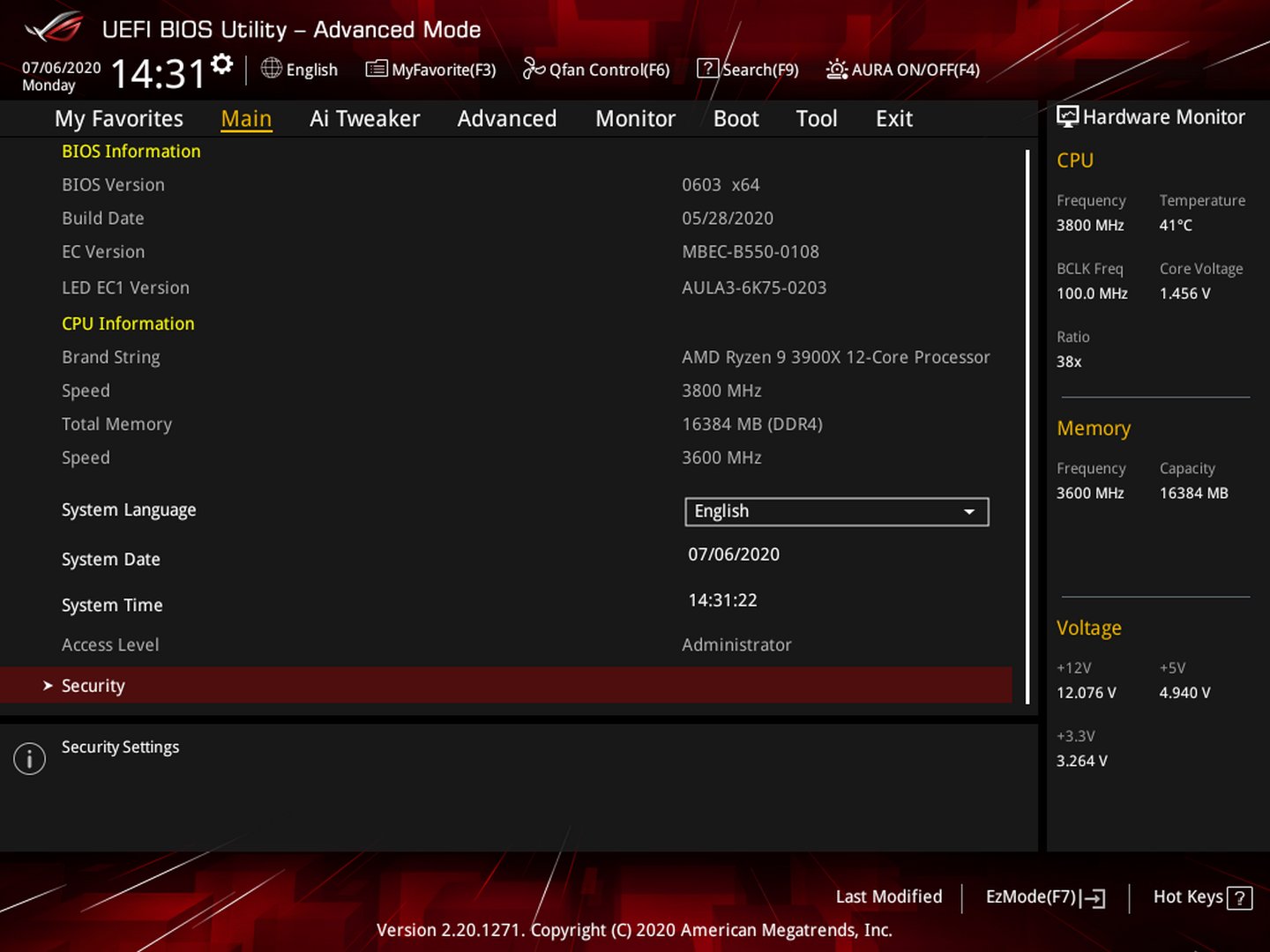Click BIOS Version value 0603 x64
This screenshot has height=952, width=1270.
[x=721, y=185]
